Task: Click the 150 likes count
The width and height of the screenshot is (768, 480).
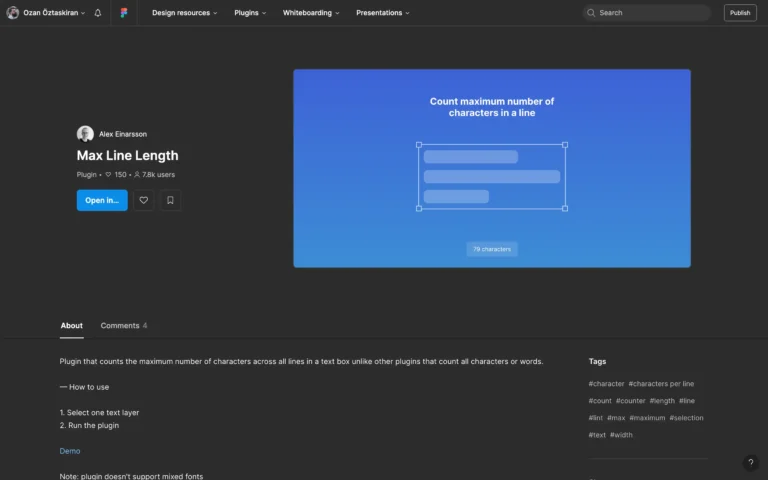Action: 116,175
